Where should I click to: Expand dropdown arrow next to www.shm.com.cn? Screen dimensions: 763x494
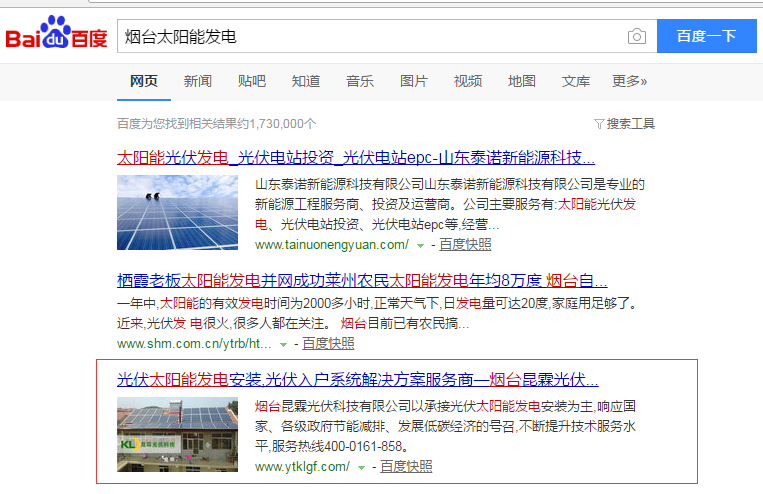(x=284, y=344)
